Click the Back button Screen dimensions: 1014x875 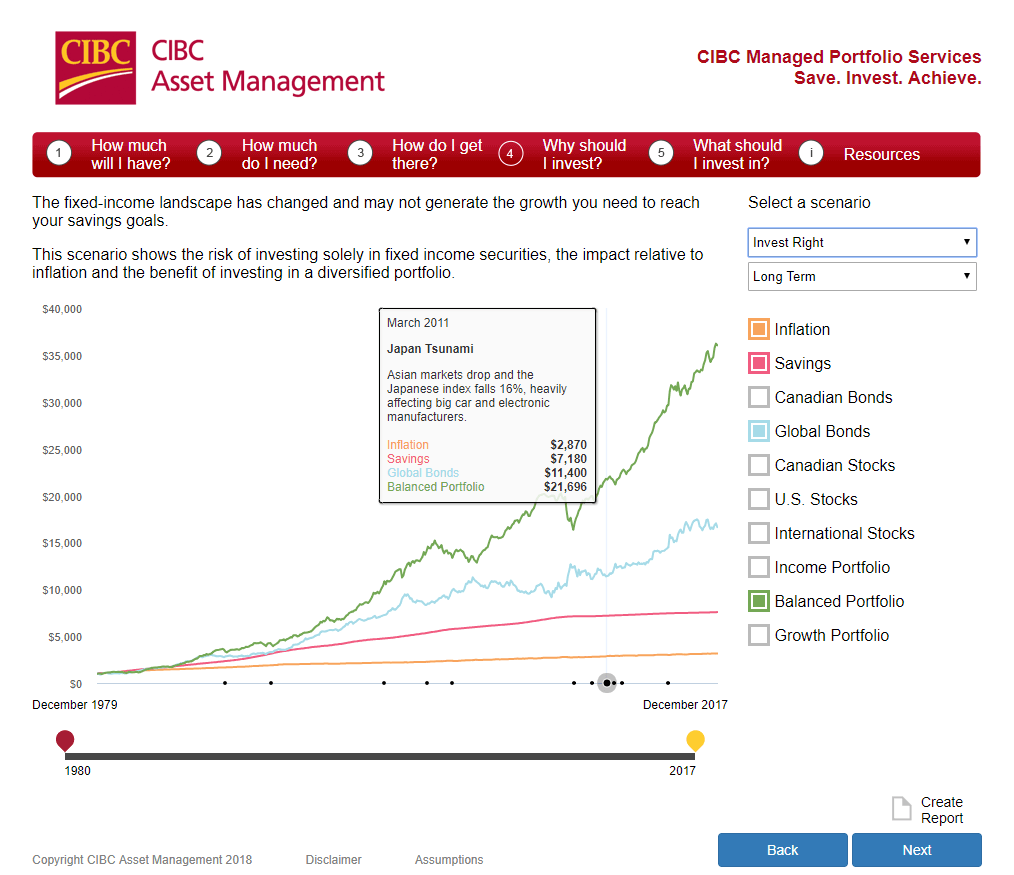pos(782,850)
